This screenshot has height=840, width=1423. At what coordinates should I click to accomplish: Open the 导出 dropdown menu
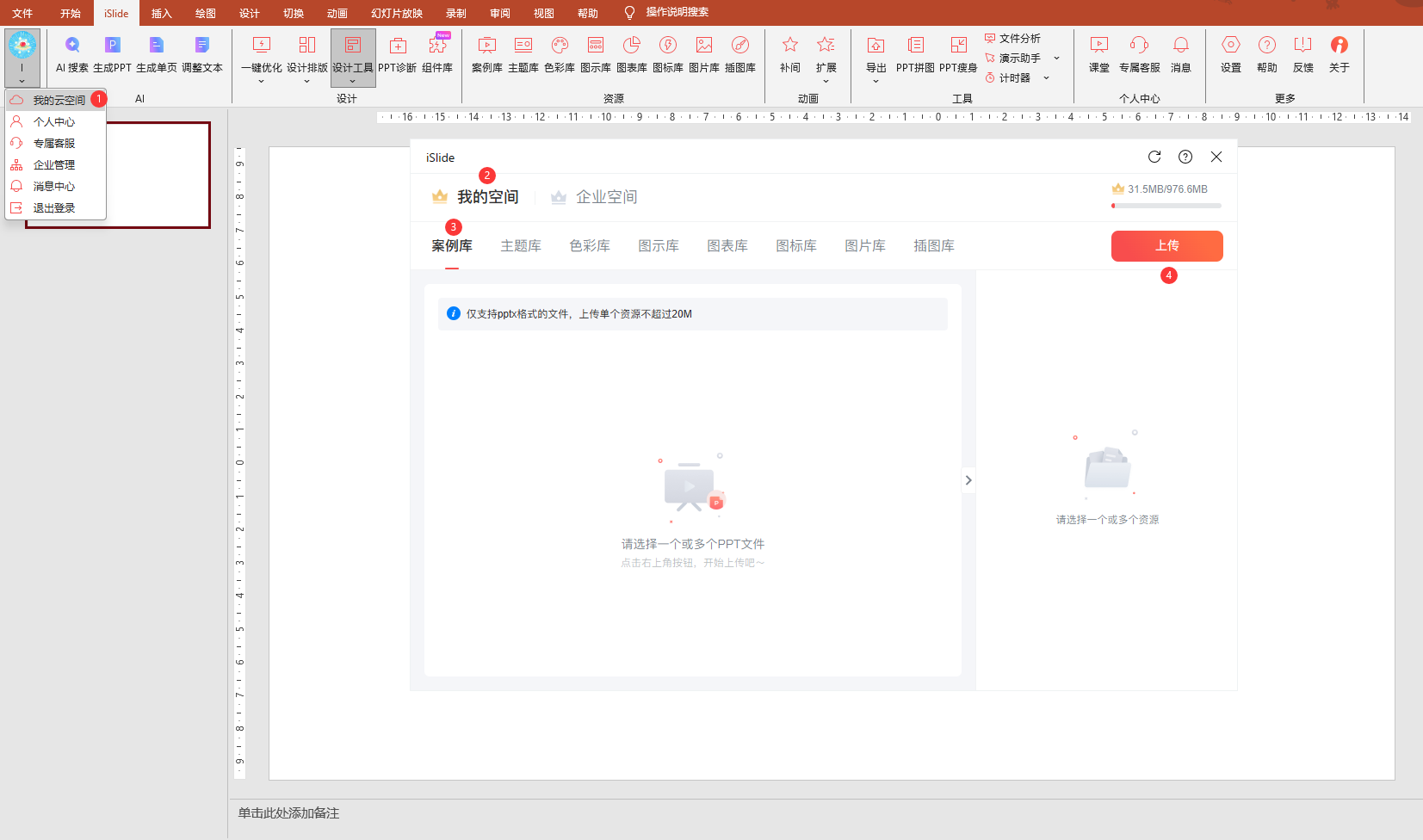click(875, 81)
